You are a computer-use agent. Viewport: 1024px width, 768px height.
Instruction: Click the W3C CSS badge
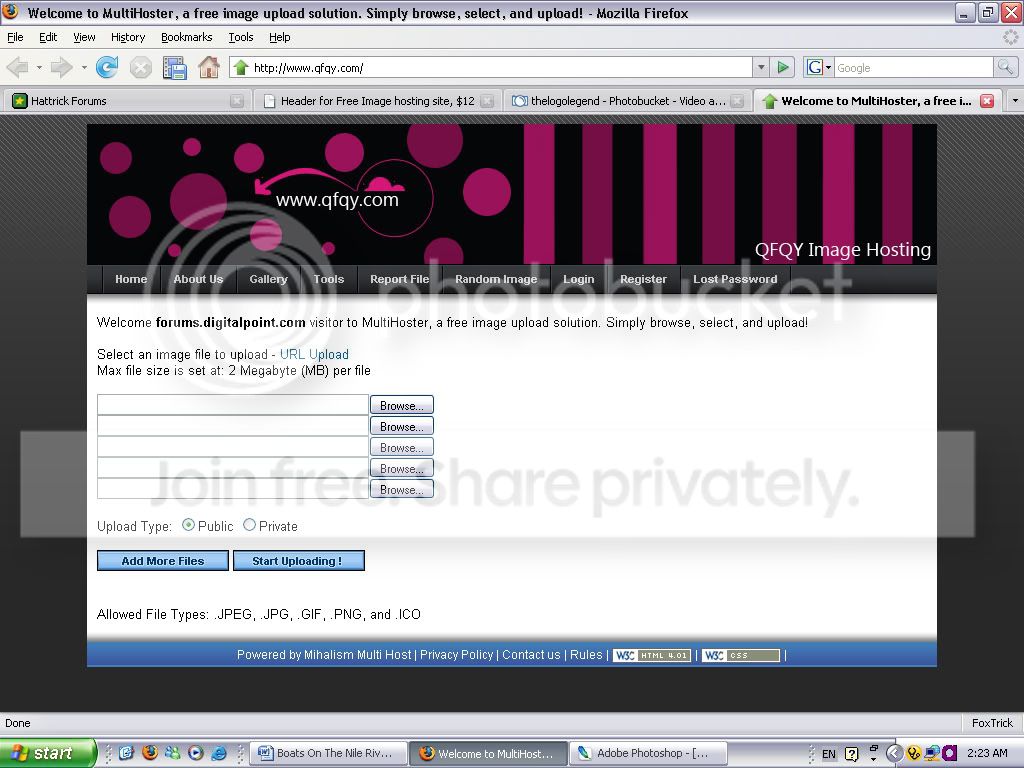tap(741, 655)
